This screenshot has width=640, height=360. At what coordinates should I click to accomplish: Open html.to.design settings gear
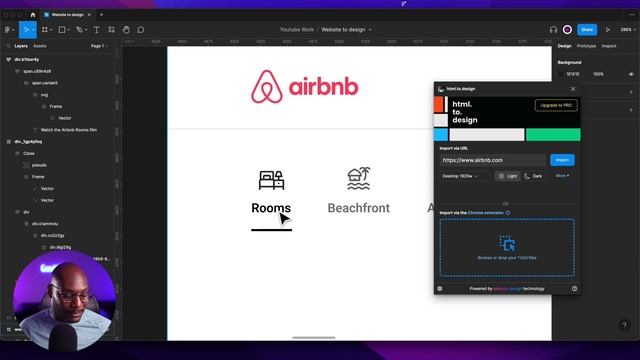440,289
